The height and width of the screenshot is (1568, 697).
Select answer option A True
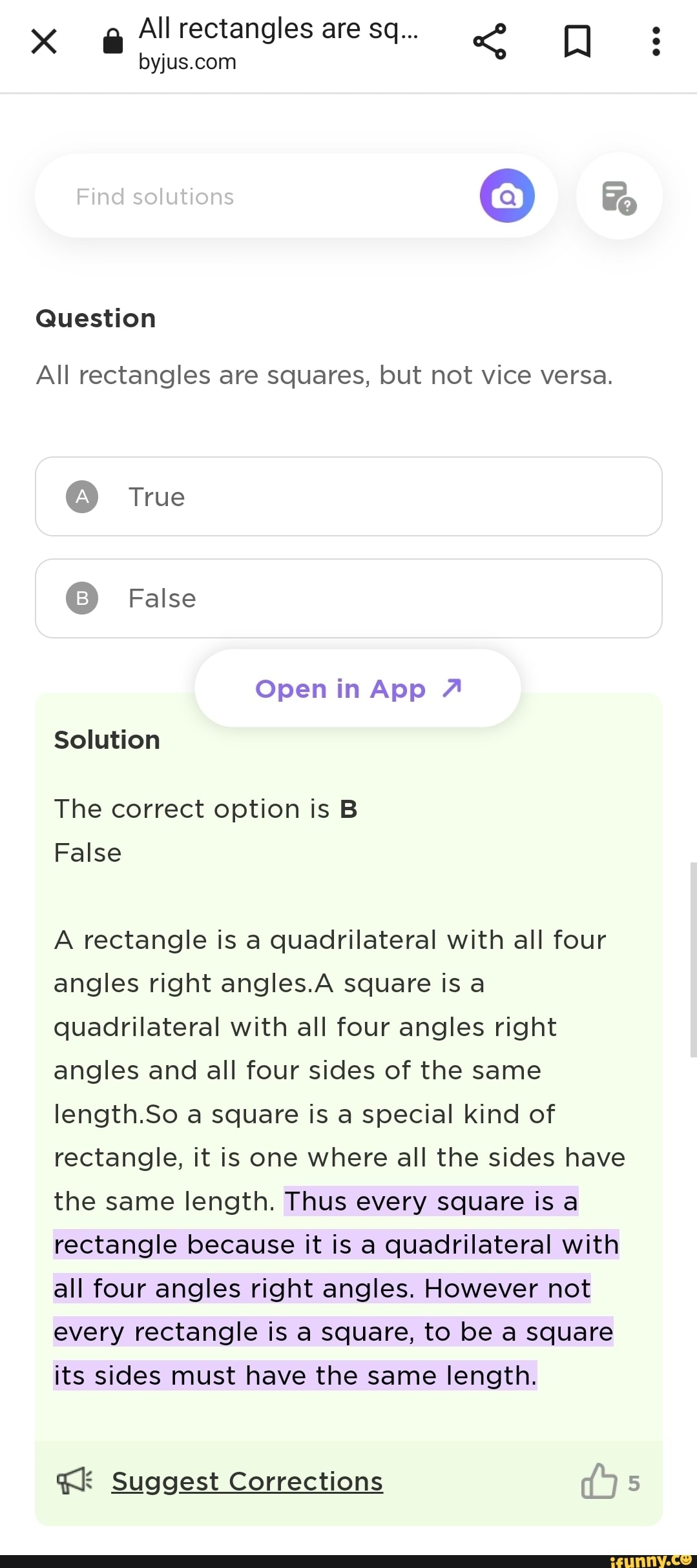[349, 496]
